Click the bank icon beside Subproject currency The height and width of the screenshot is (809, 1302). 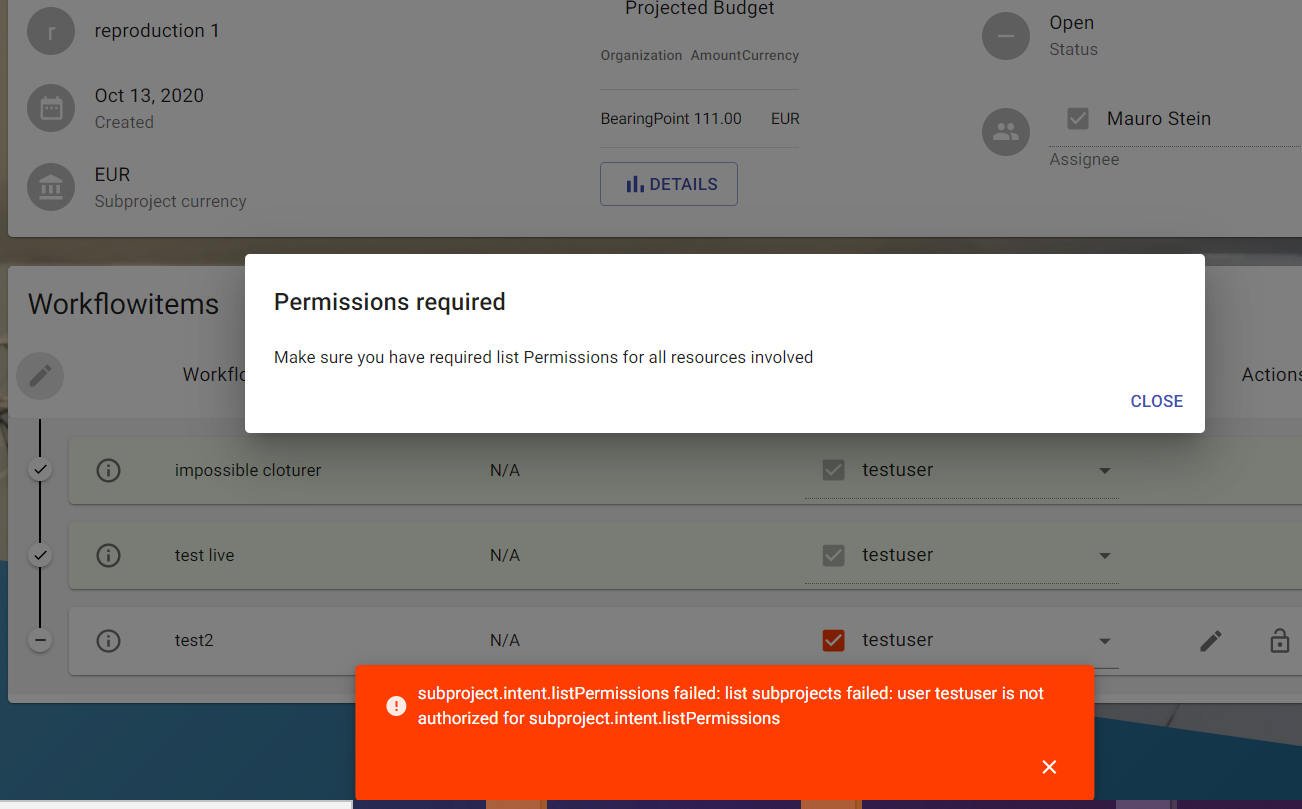tap(51, 187)
